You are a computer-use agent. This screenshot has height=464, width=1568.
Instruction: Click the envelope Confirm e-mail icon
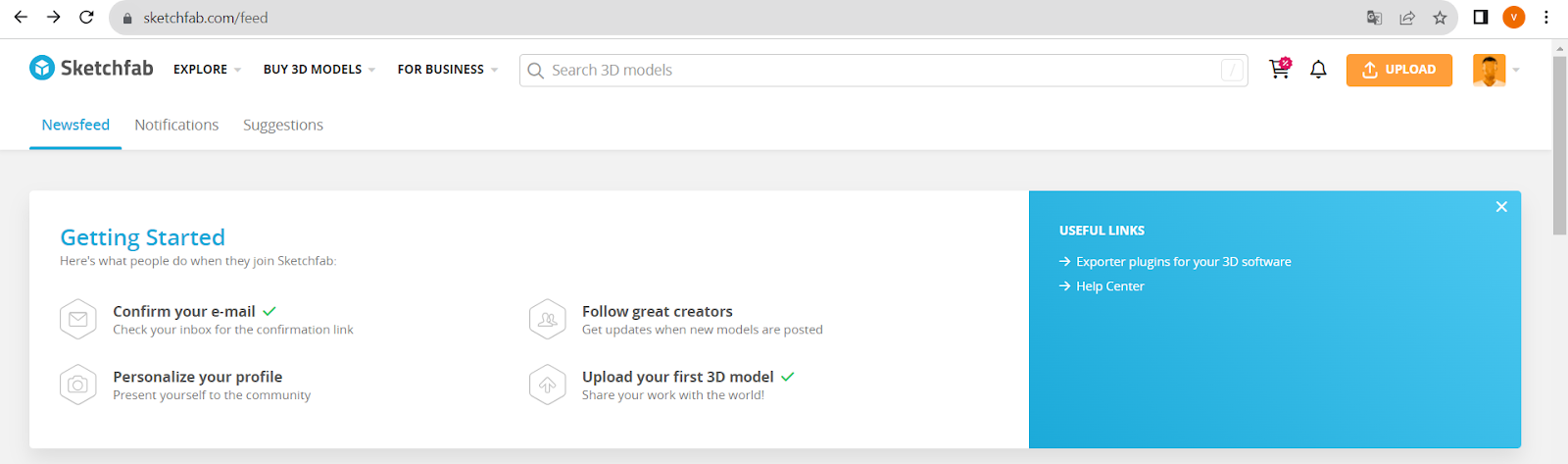point(78,320)
